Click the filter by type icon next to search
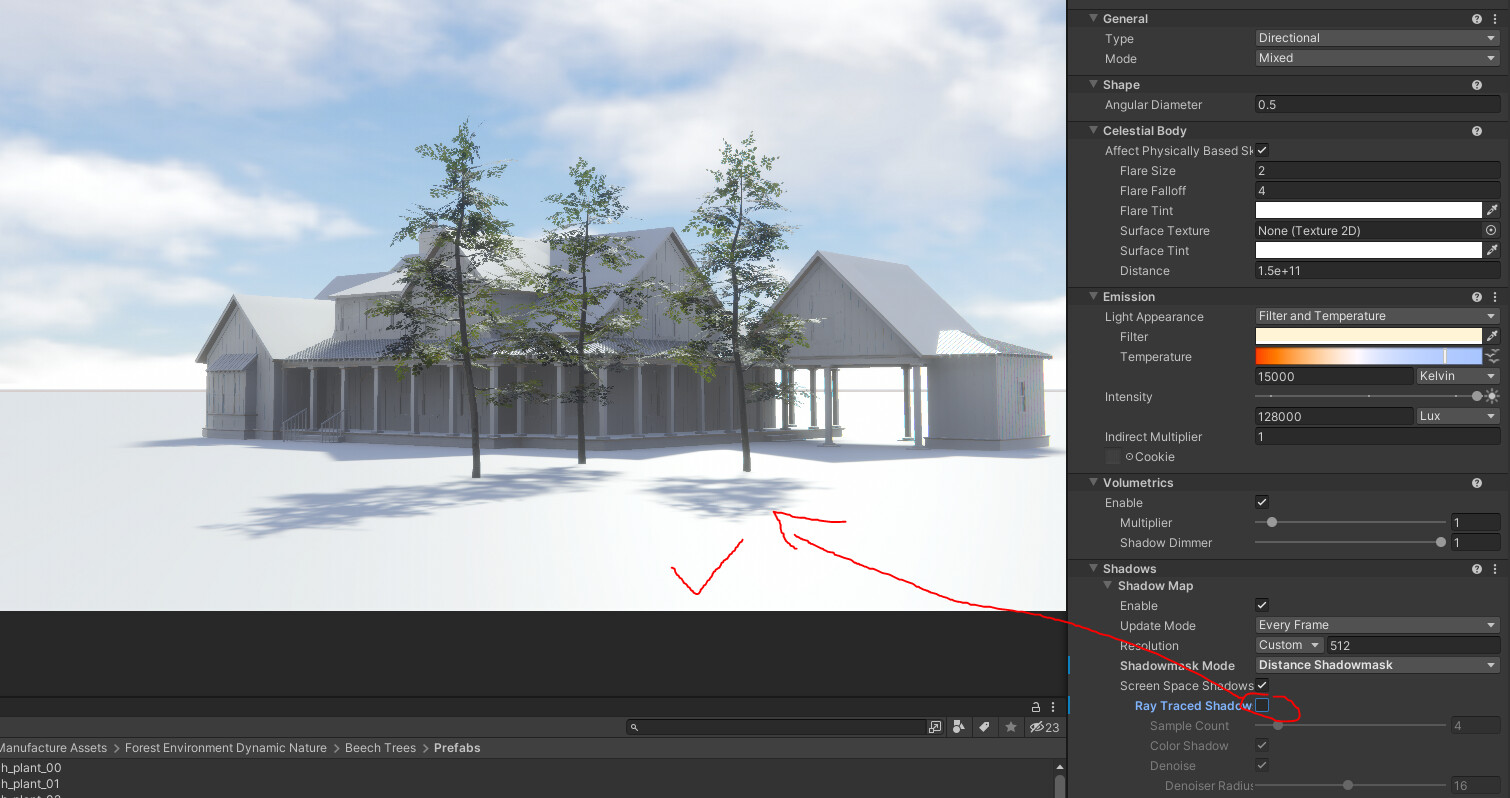 click(959, 727)
